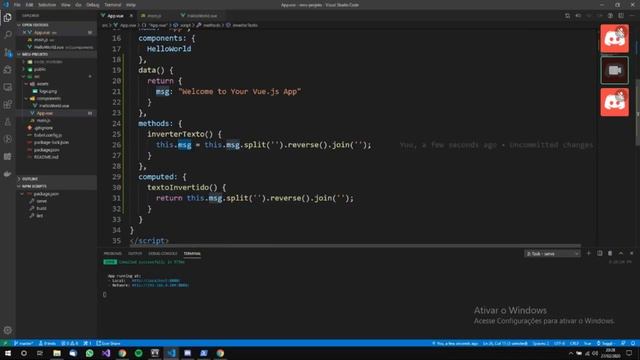Click the line and column status bar entry
The image size is (640, 360).
point(505,343)
